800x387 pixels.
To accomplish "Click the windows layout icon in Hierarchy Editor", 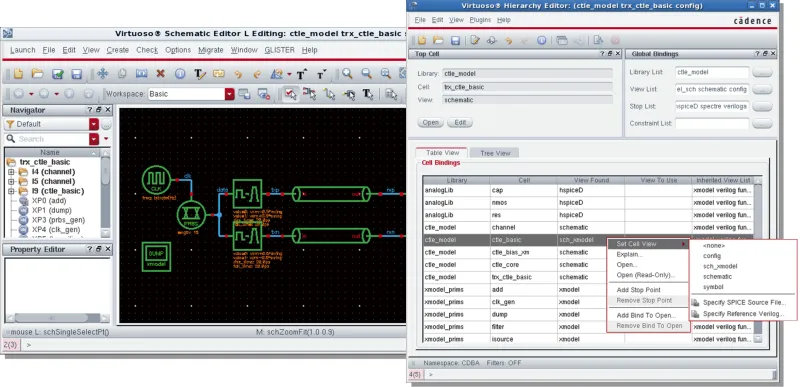I will tap(562, 40).
